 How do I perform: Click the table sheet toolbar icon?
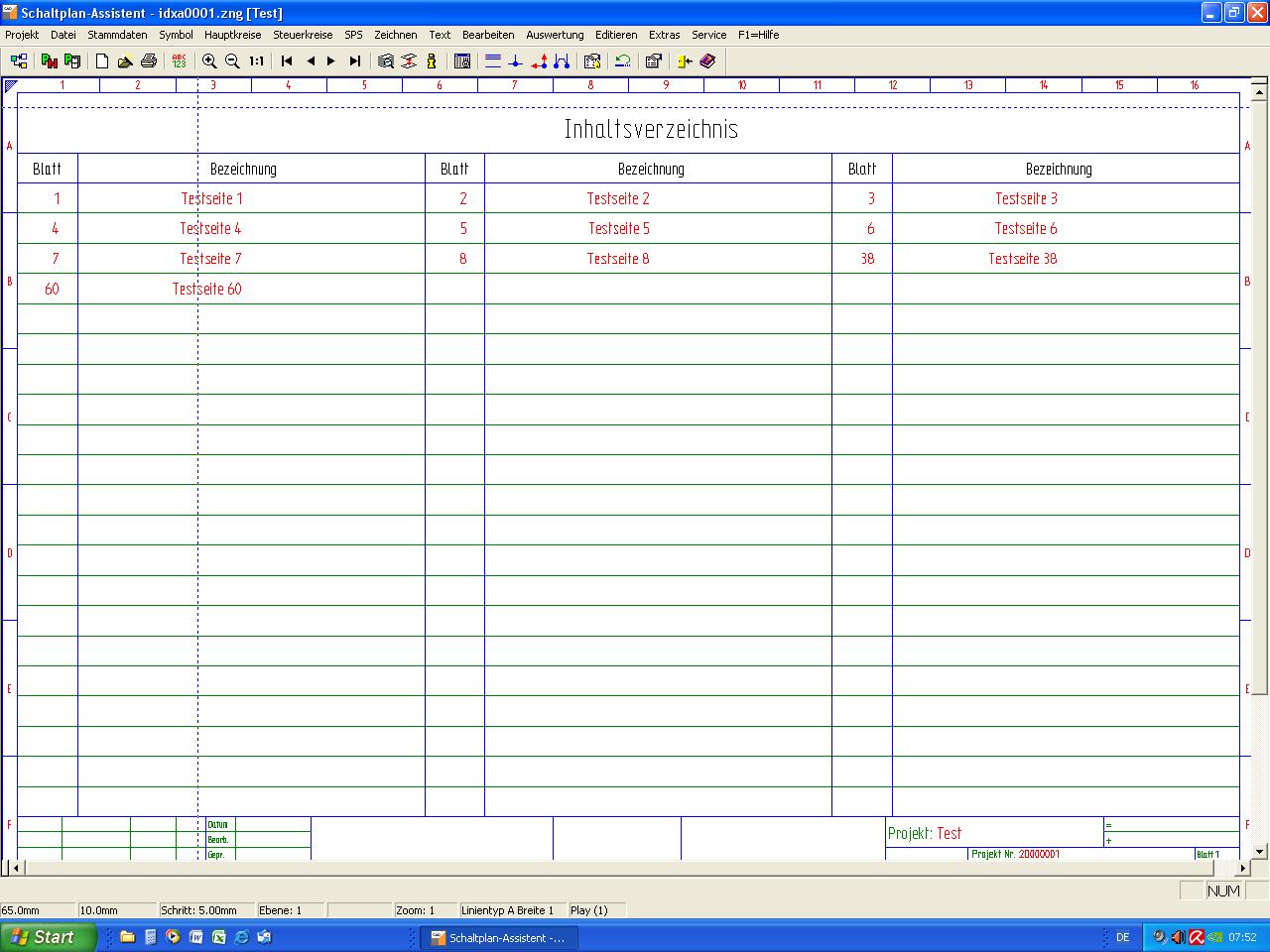(461, 61)
